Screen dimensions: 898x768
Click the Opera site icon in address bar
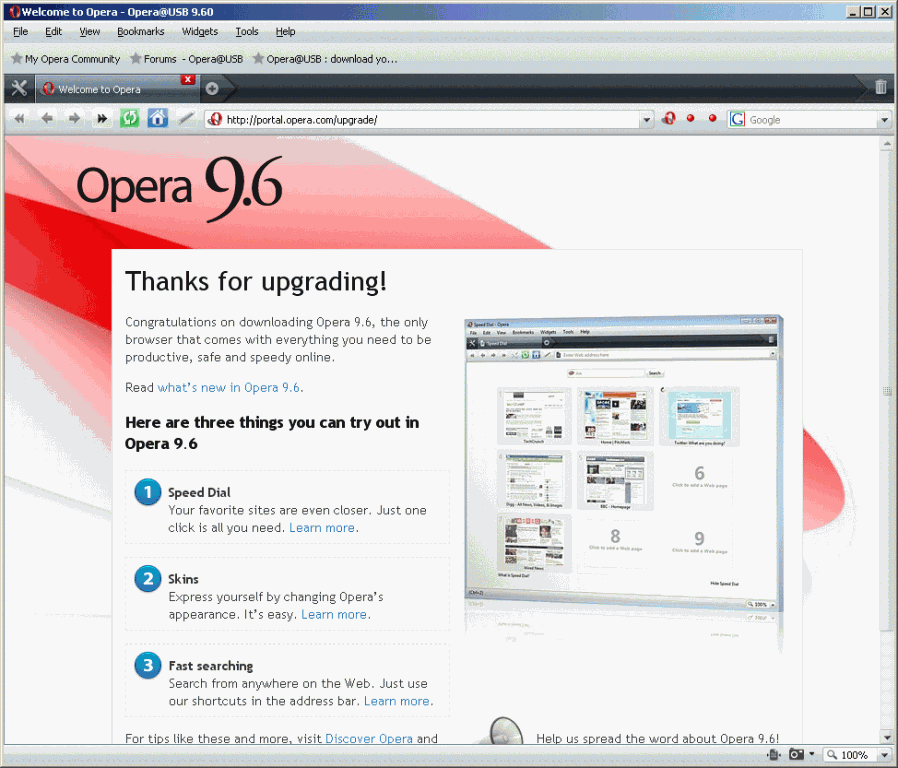point(215,119)
